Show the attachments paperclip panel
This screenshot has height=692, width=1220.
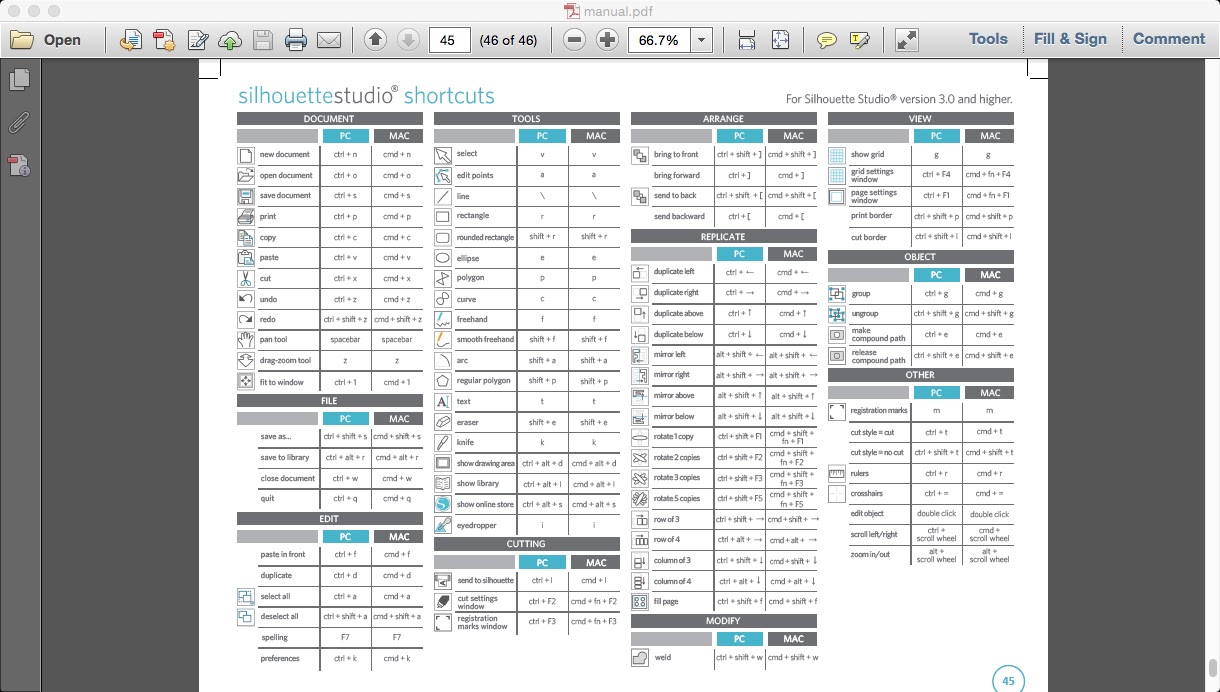tap(19, 122)
